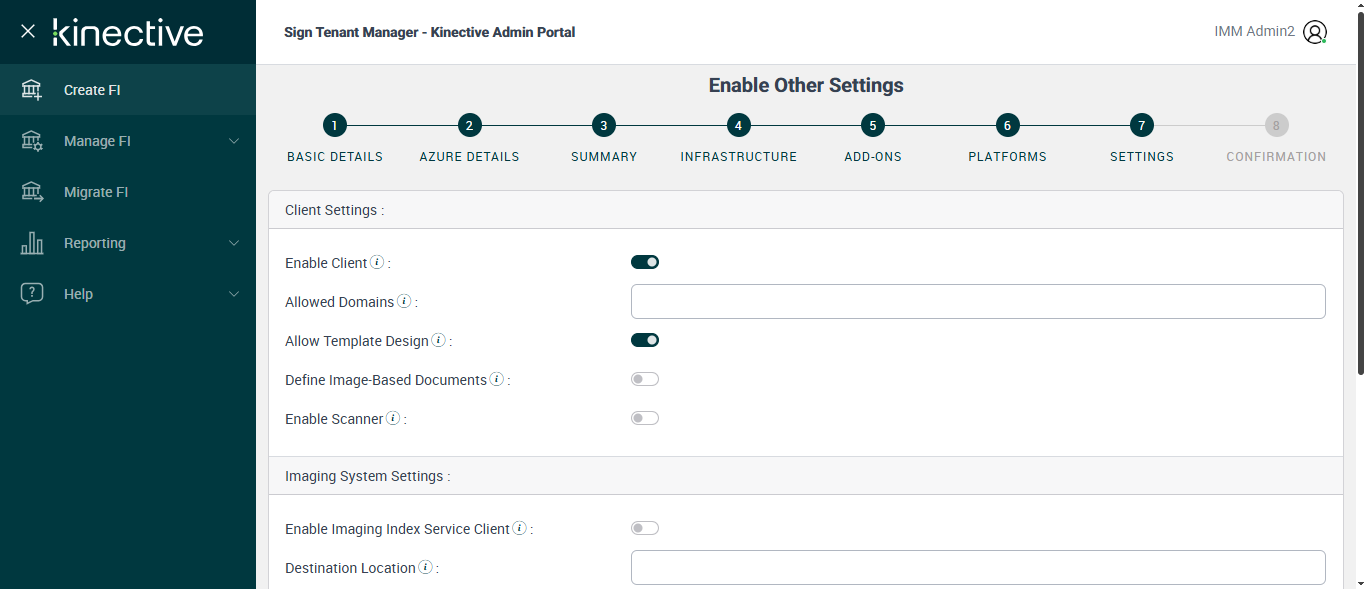Click the Kinective logo
This screenshot has height=589, width=1366.
click(128, 32)
